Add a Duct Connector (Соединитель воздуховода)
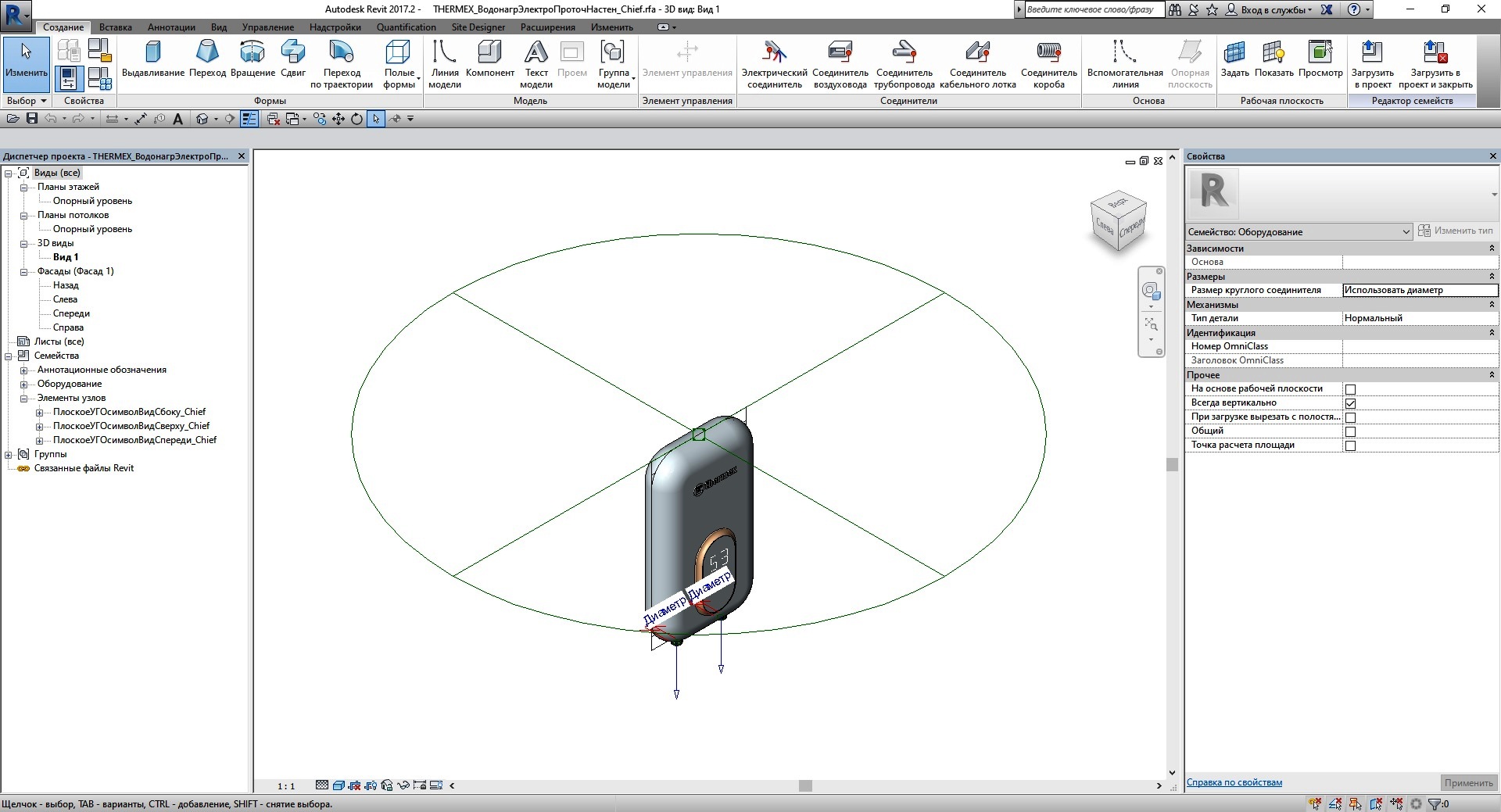This screenshot has height=812, width=1501. [840, 64]
